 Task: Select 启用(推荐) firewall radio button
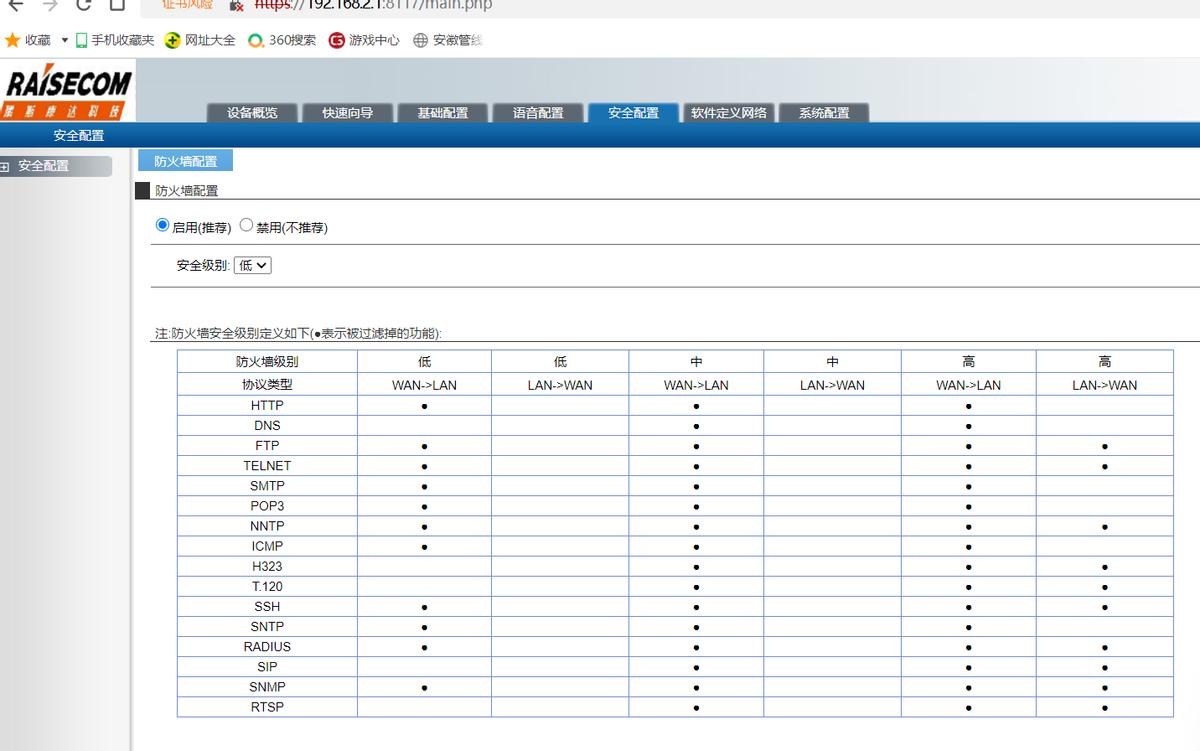pos(163,226)
